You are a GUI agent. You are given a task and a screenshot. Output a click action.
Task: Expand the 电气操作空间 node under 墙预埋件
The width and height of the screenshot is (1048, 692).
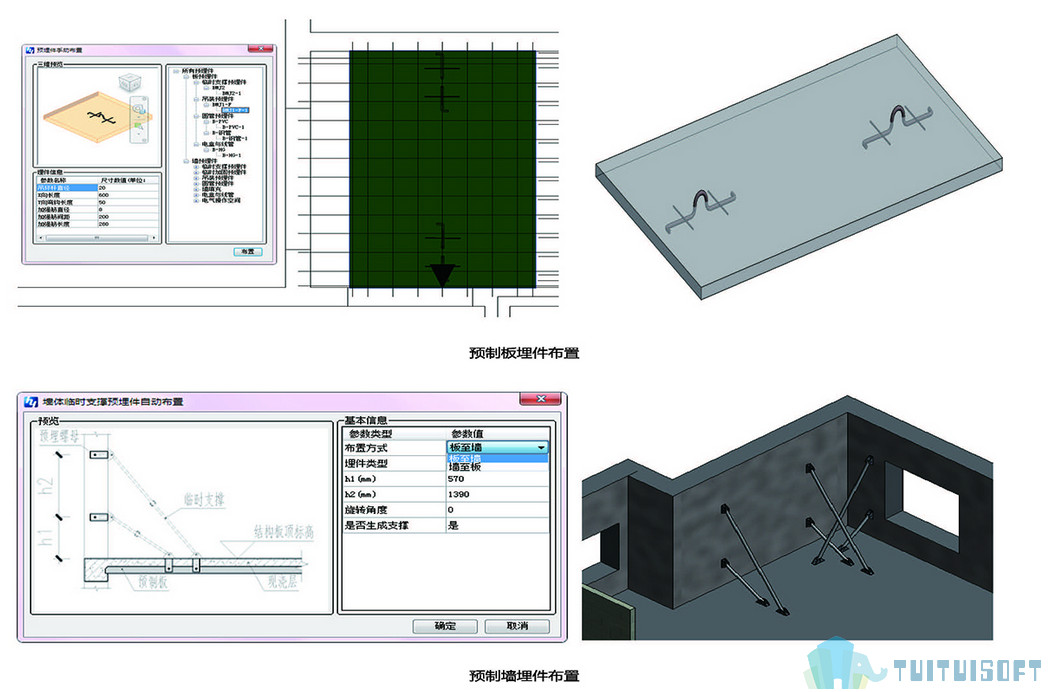point(196,201)
